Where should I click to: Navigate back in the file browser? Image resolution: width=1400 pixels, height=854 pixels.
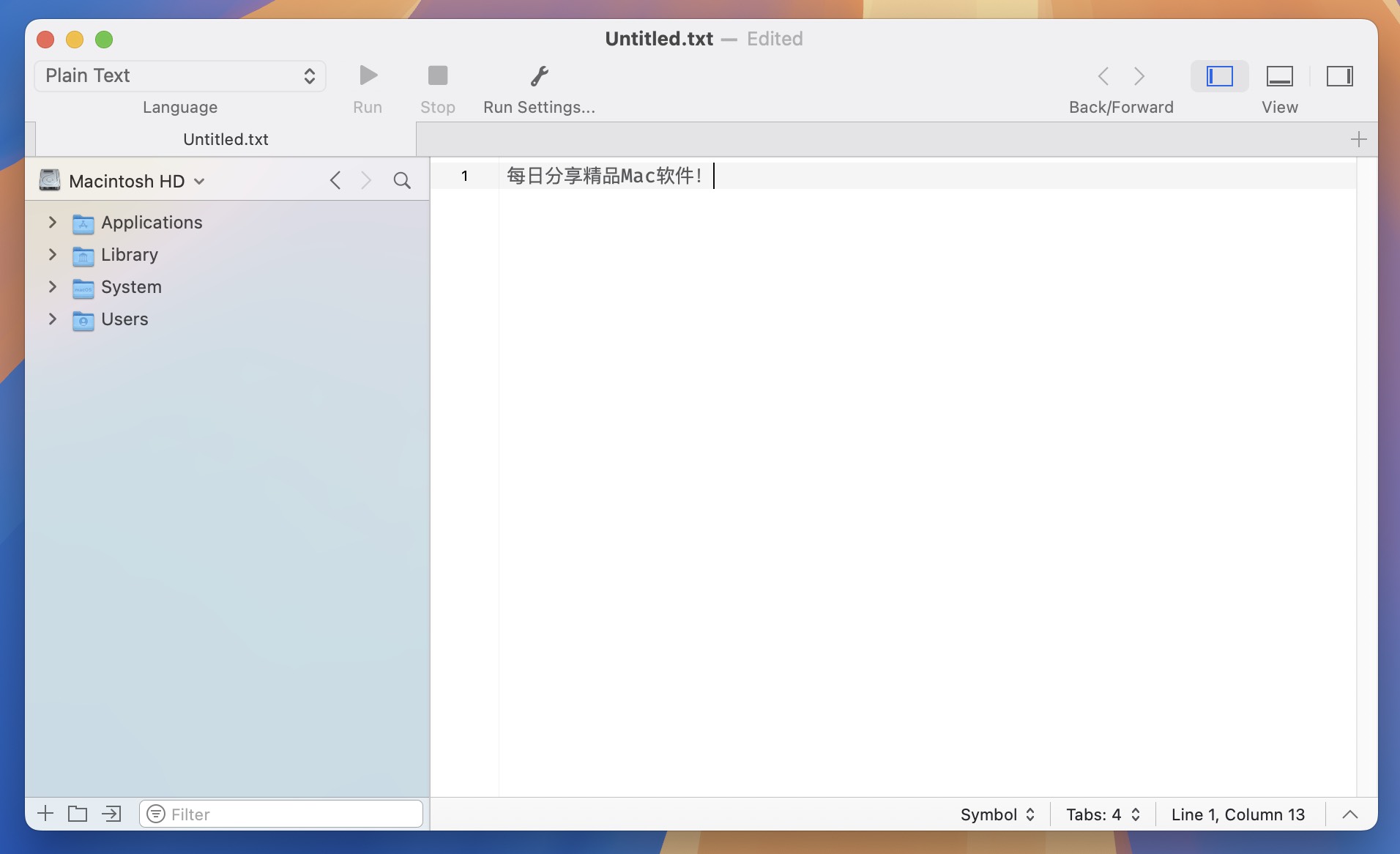click(x=335, y=180)
